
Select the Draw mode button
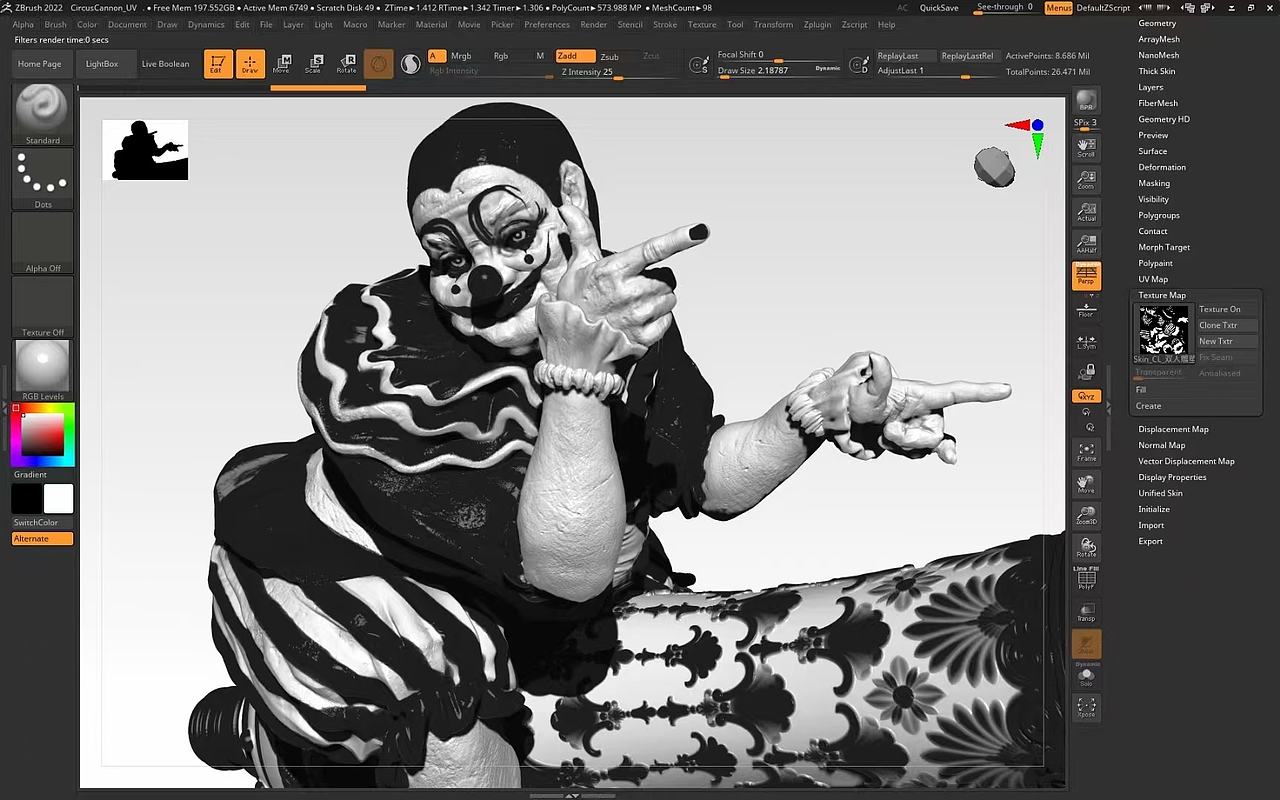click(x=250, y=64)
